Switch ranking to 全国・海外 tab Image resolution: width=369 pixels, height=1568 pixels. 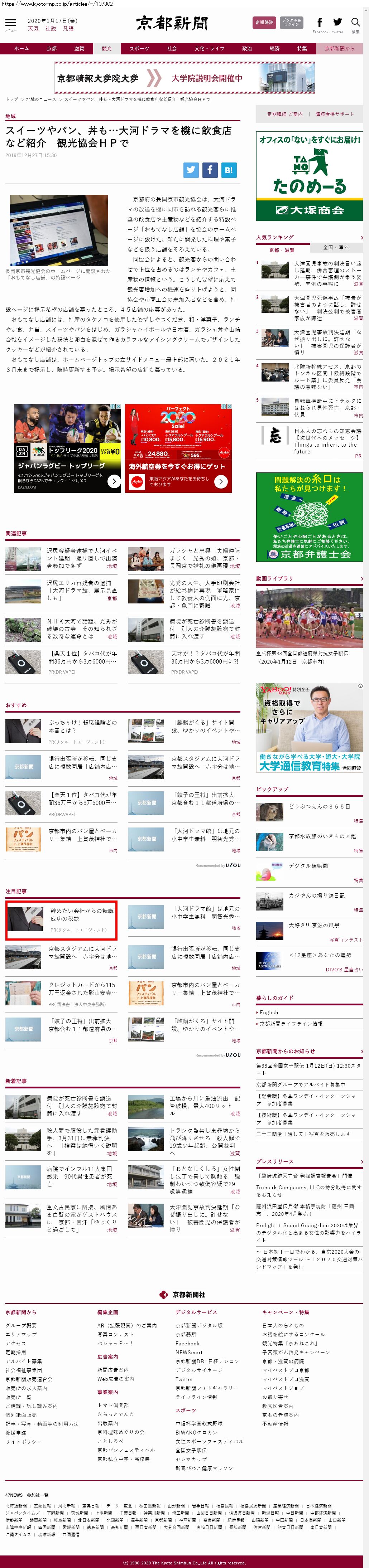(x=336, y=248)
